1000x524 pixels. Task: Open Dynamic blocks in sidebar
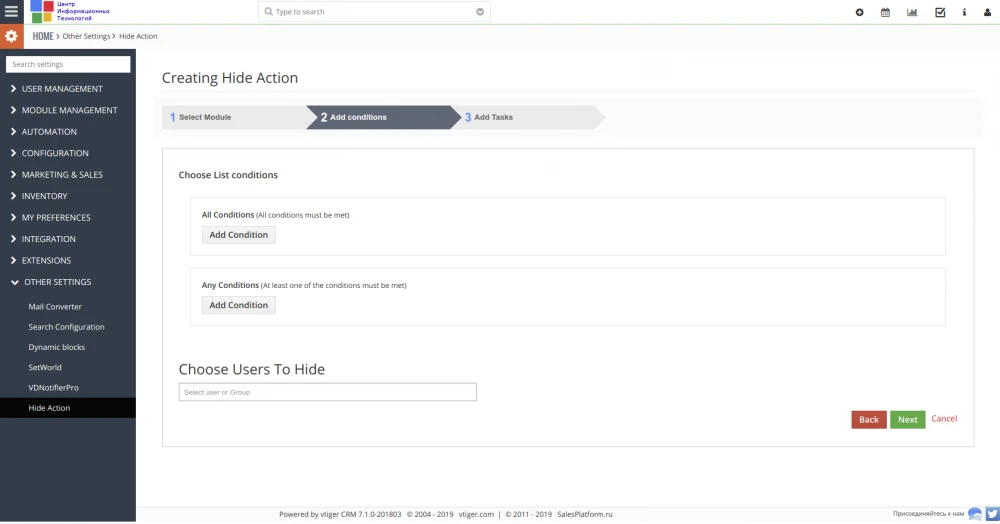tap(57, 347)
